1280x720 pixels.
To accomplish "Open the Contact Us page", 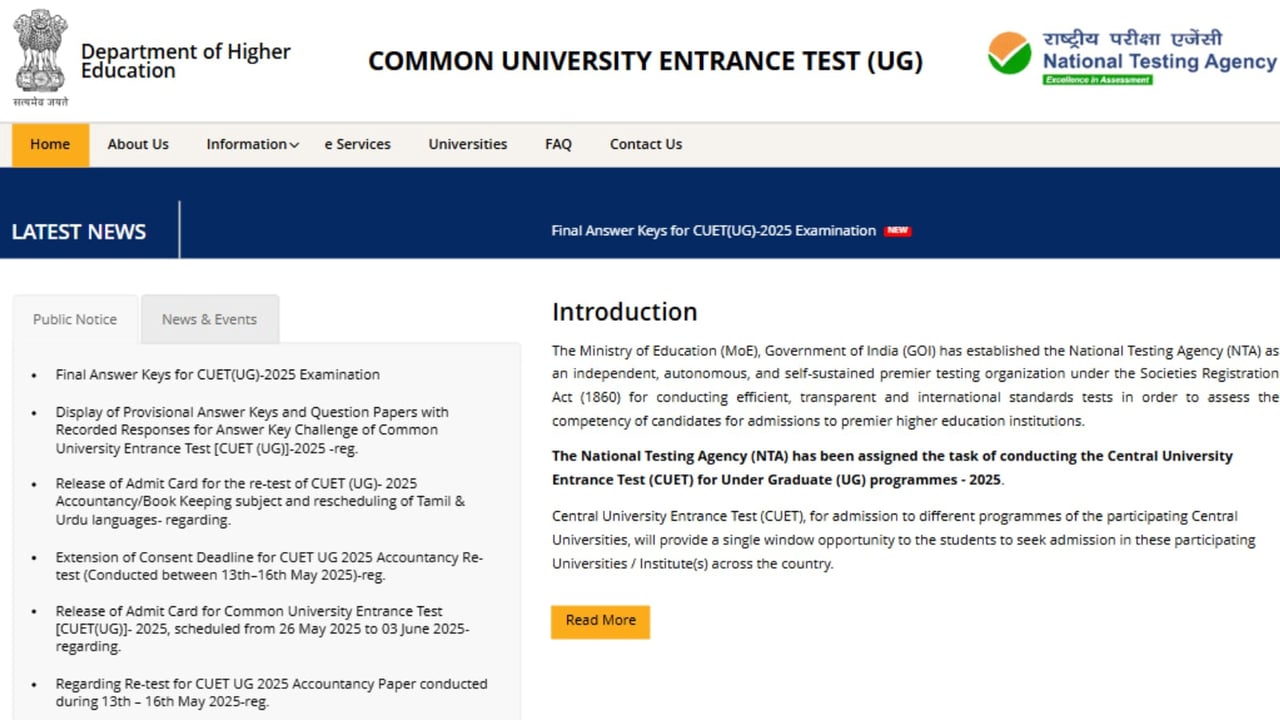I will (646, 145).
